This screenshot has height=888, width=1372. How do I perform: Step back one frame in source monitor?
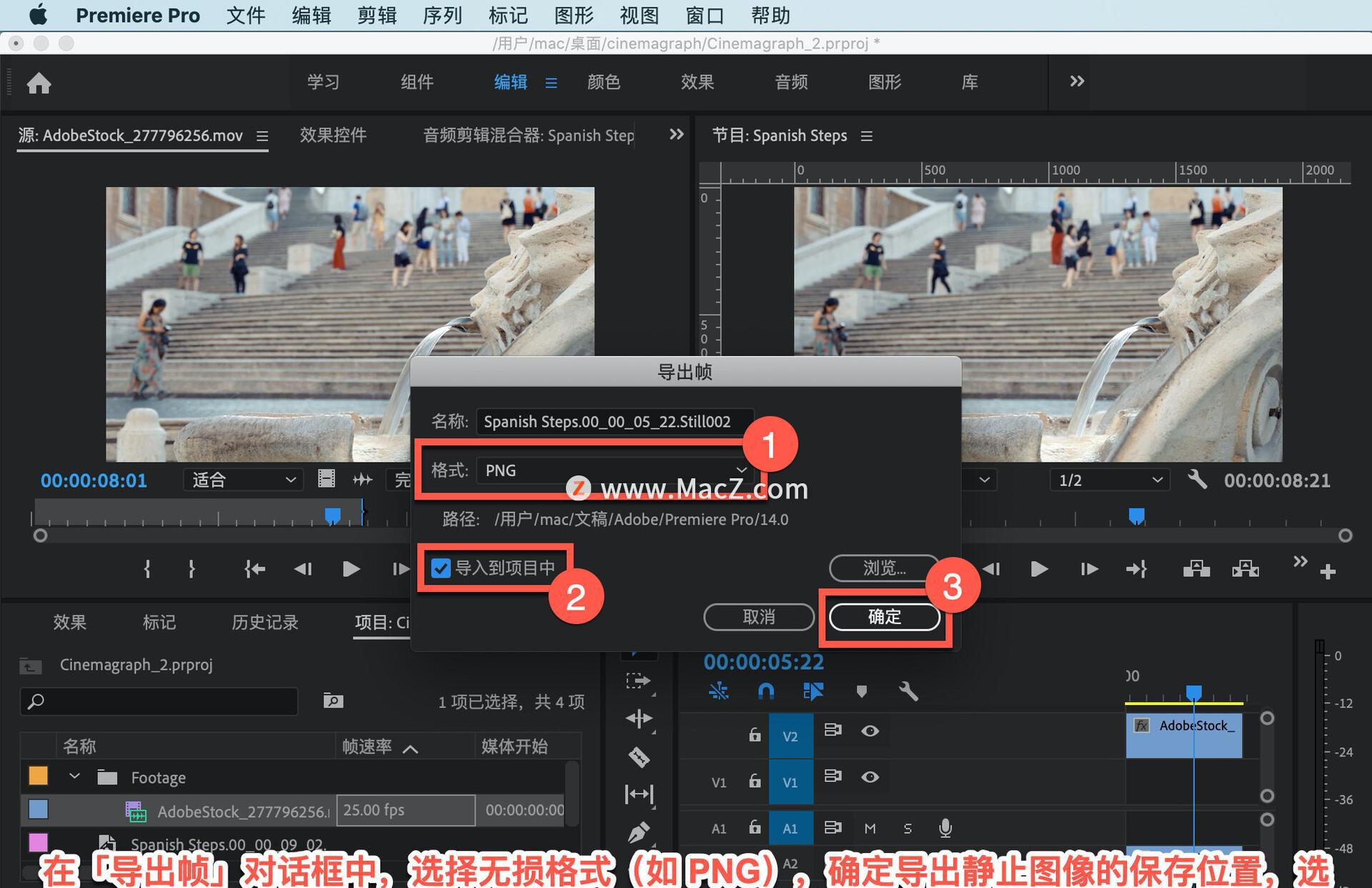pyautogui.click(x=303, y=569)
